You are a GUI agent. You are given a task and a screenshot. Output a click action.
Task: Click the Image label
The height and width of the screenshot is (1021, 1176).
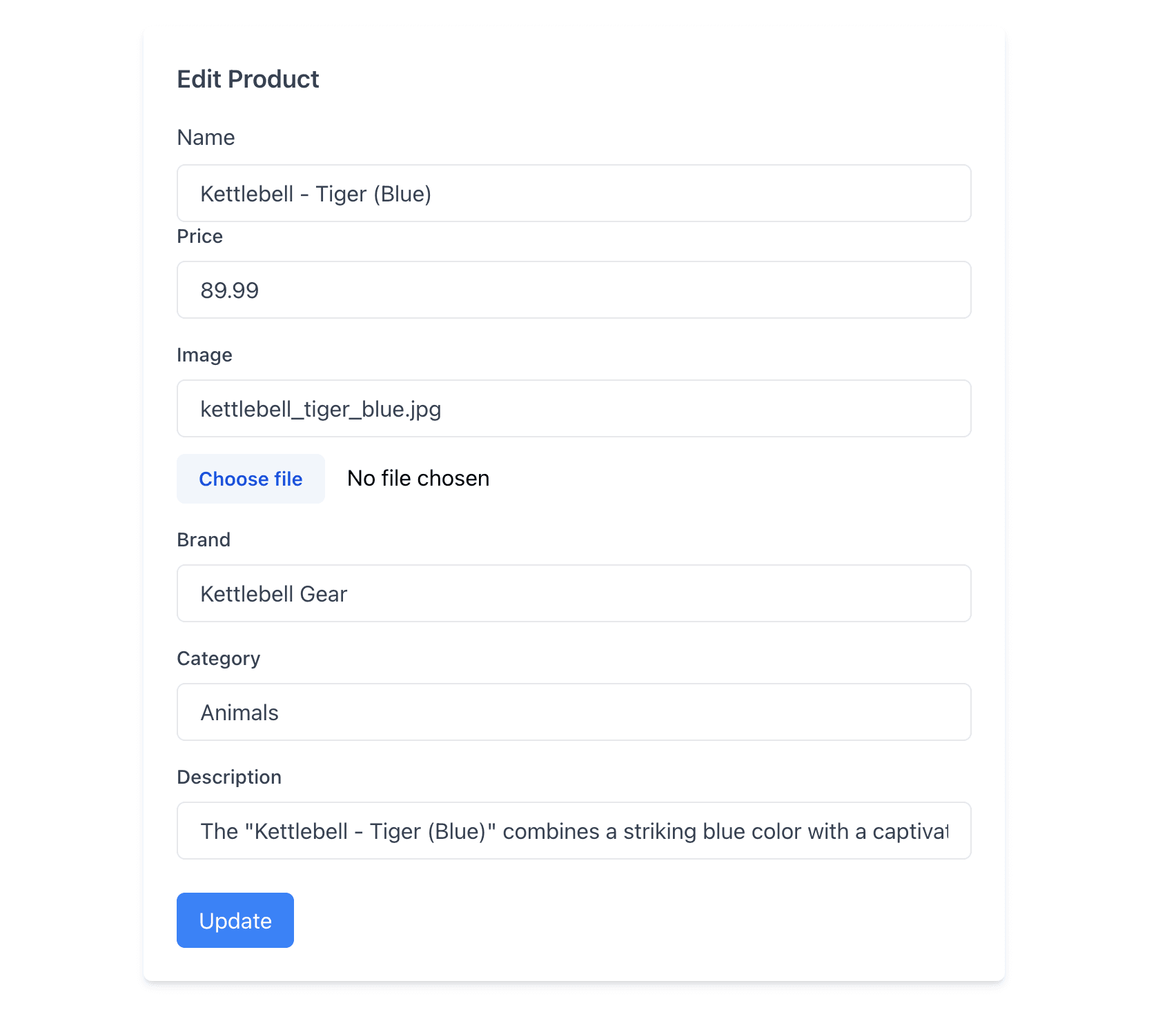coord(204,355)
